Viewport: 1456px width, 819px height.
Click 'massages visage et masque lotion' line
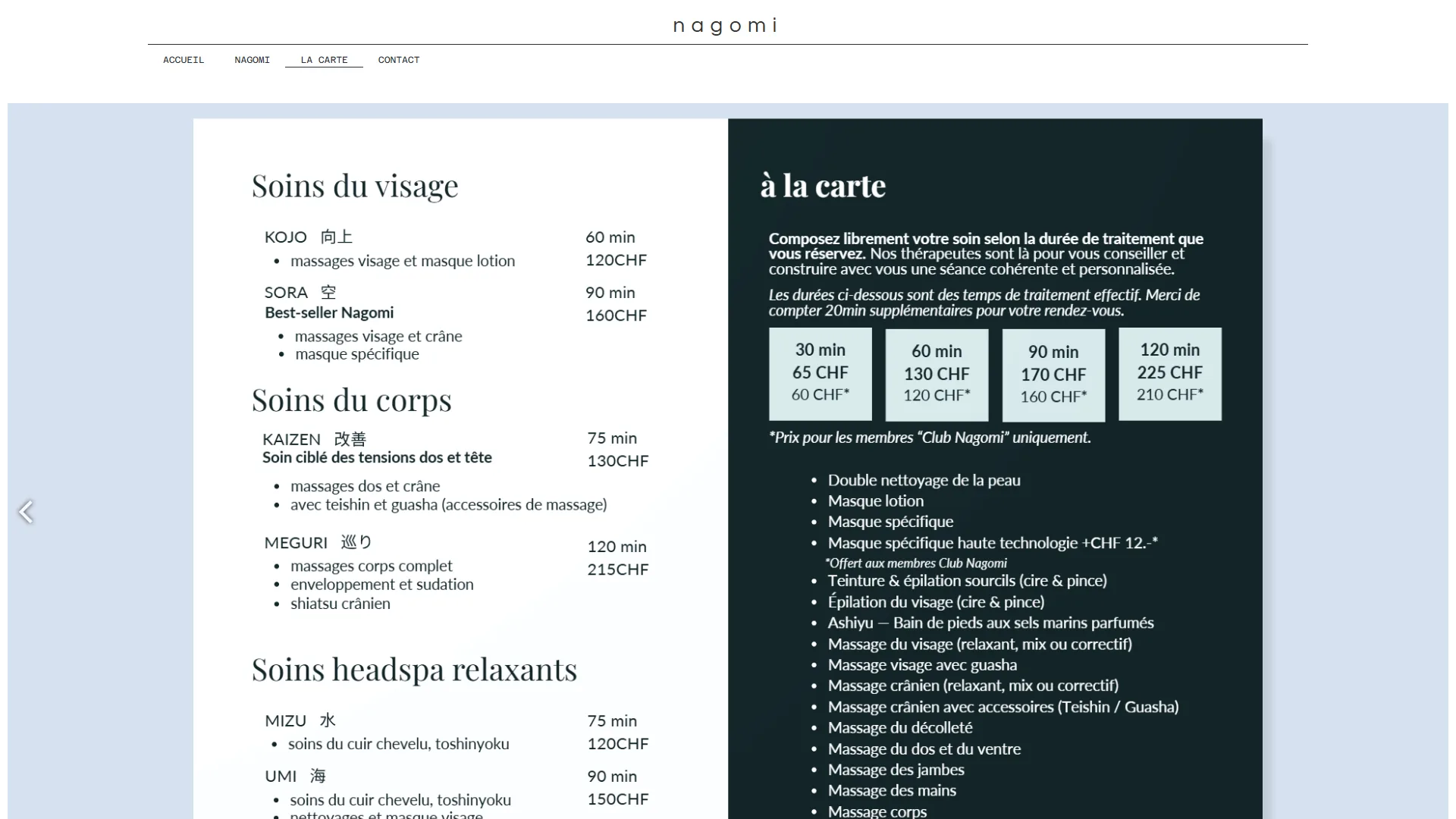[x=403, y=261]
